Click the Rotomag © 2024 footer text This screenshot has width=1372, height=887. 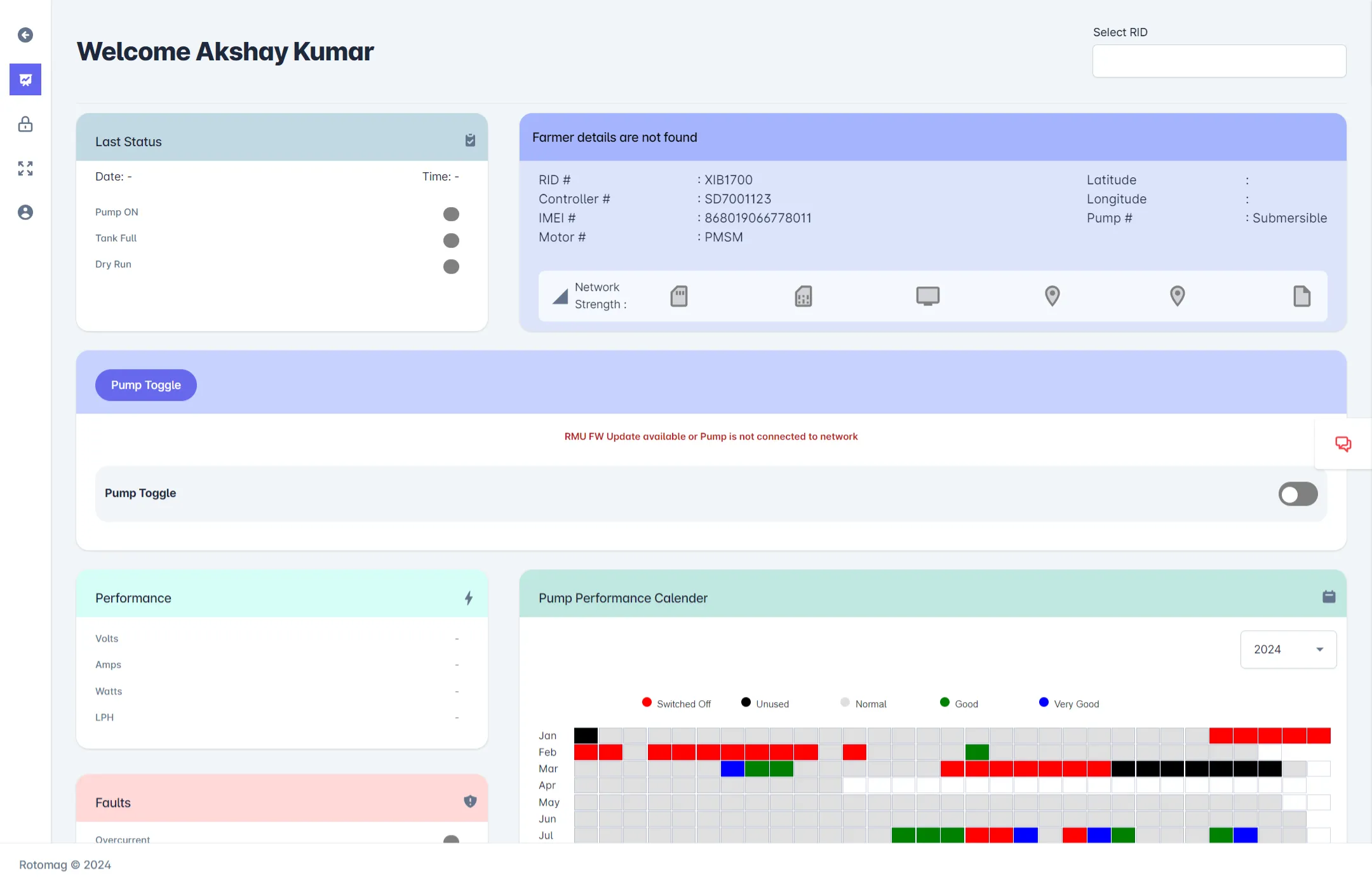65,865
